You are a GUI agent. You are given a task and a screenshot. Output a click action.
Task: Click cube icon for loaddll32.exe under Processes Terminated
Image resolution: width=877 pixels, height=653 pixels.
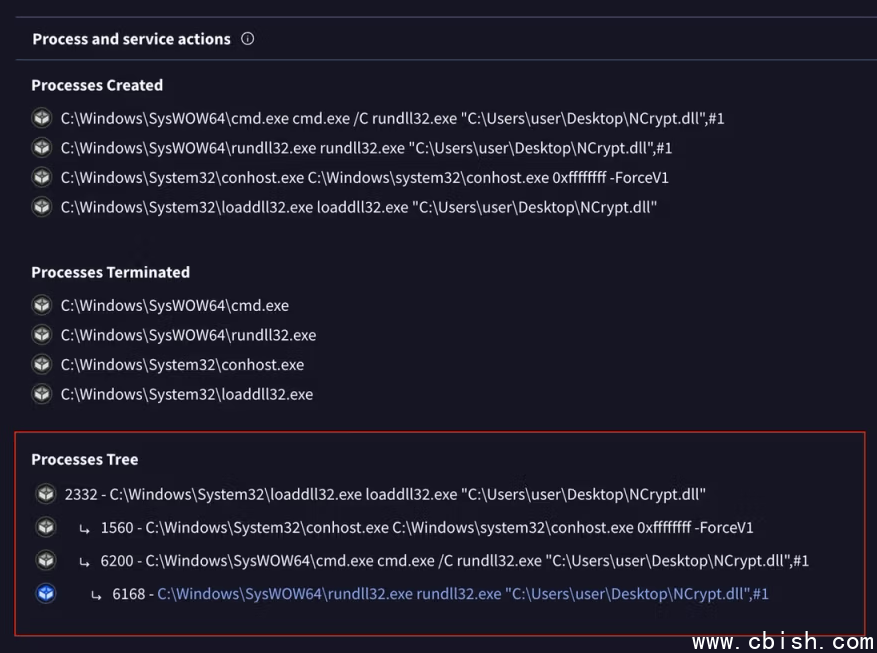tap(42, 394)
